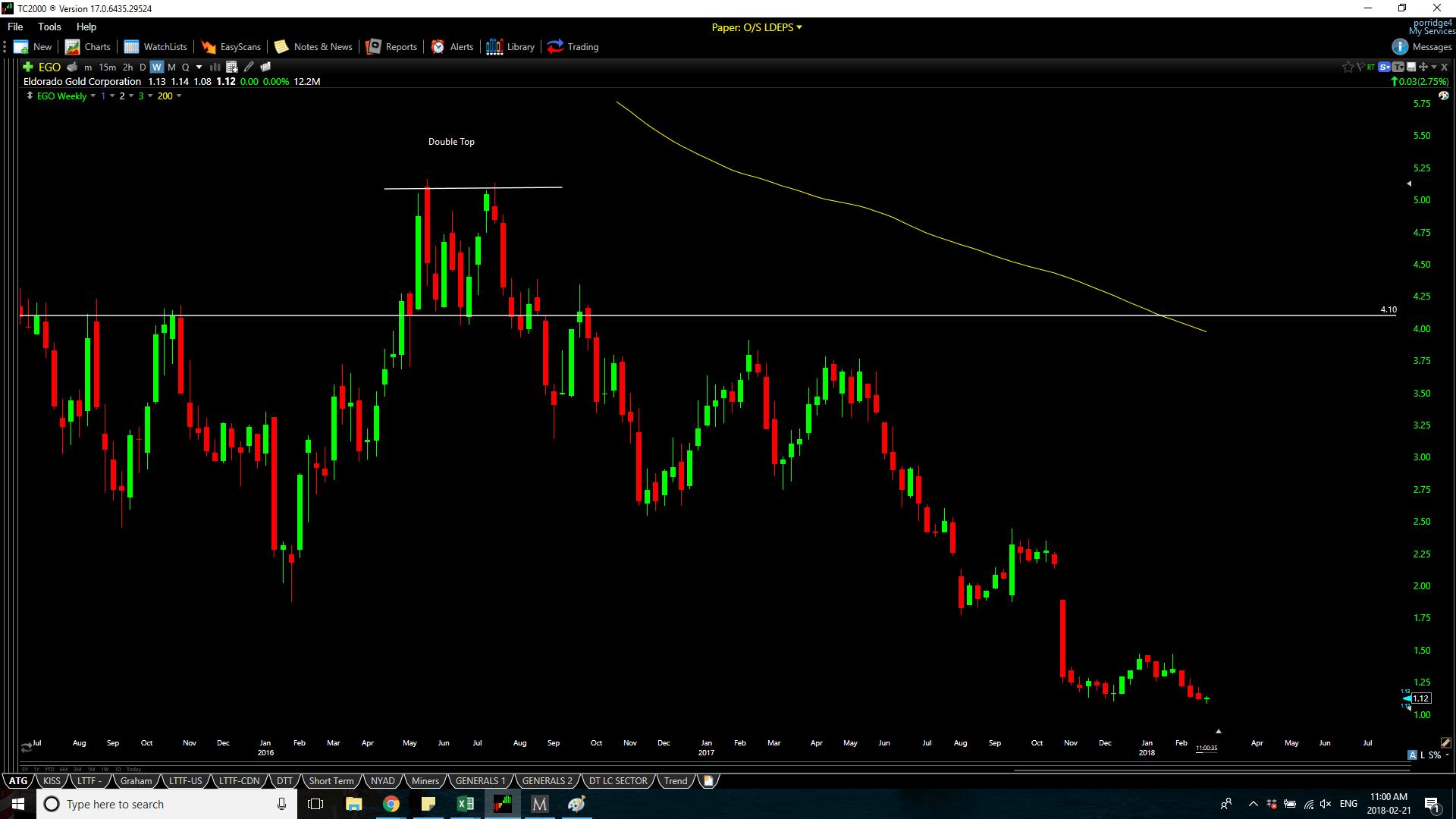Switch to the DT LC SECTOR tab

click(x=618, y=780)
